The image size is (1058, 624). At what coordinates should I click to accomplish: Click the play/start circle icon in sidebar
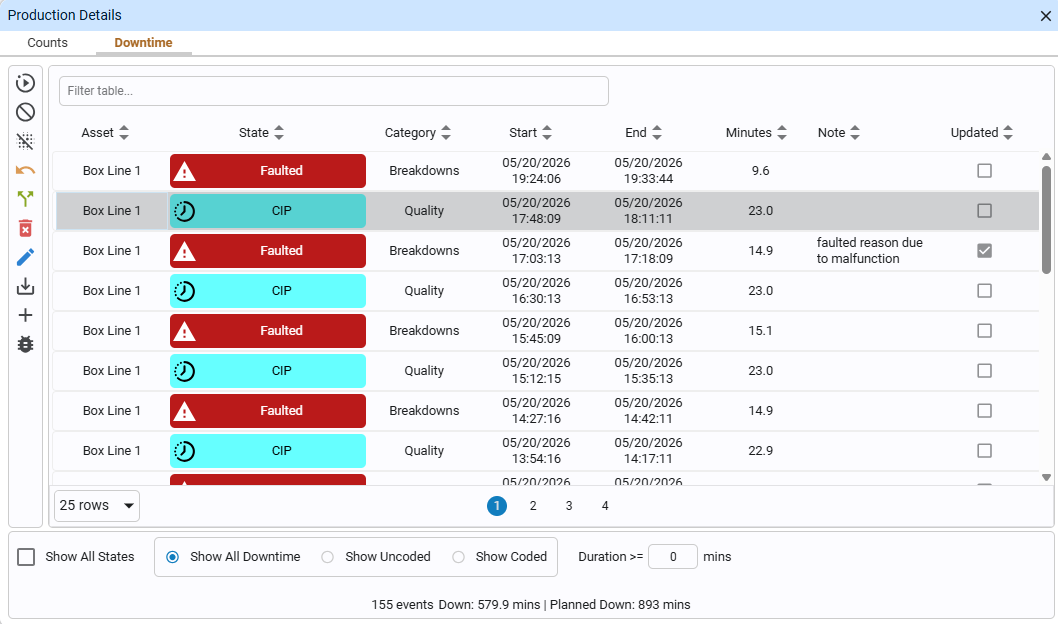[25, 83]
